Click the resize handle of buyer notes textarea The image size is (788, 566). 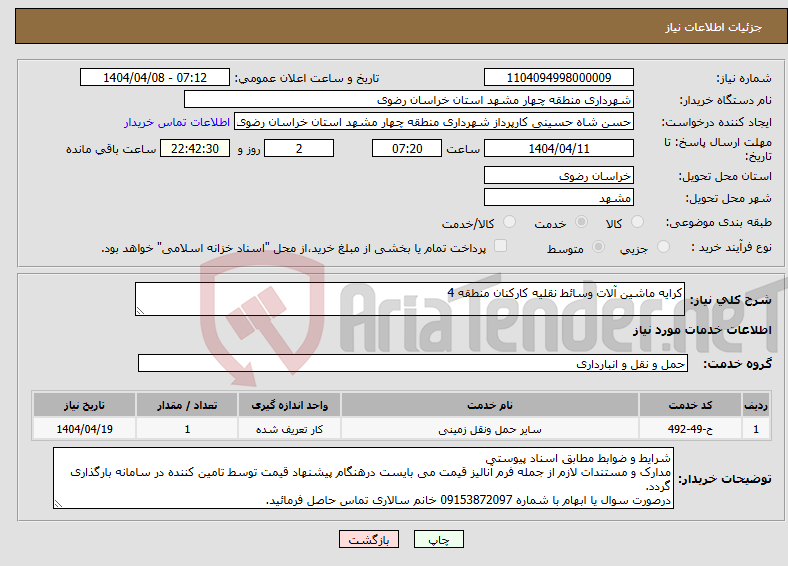point(58,504)
